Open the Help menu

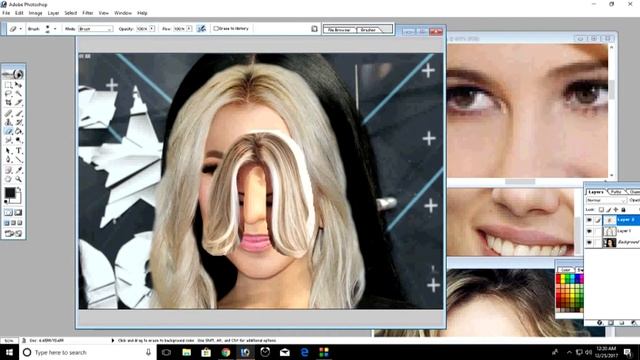pos(142,13)
